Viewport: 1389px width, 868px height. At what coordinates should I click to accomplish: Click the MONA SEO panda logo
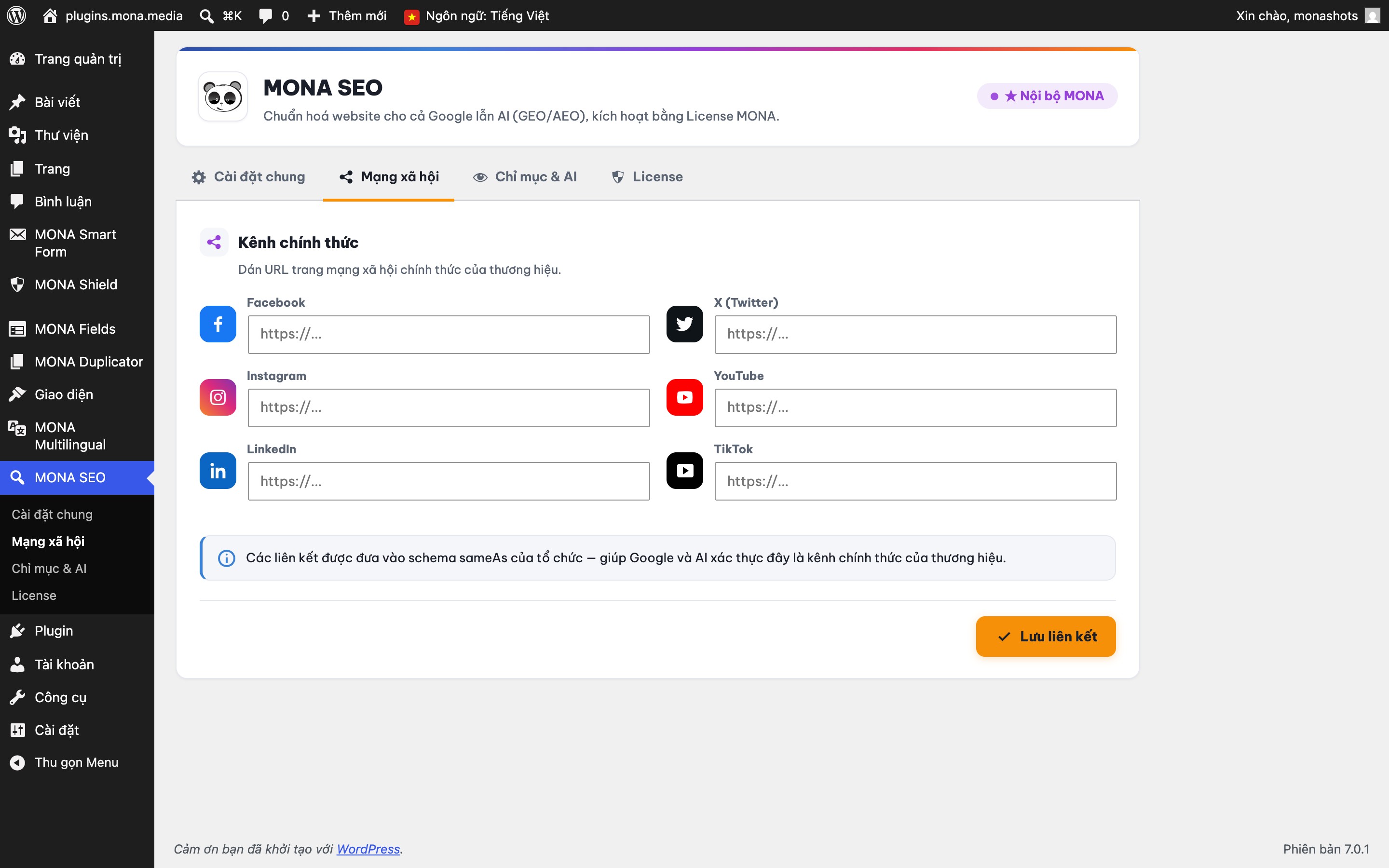223,96
